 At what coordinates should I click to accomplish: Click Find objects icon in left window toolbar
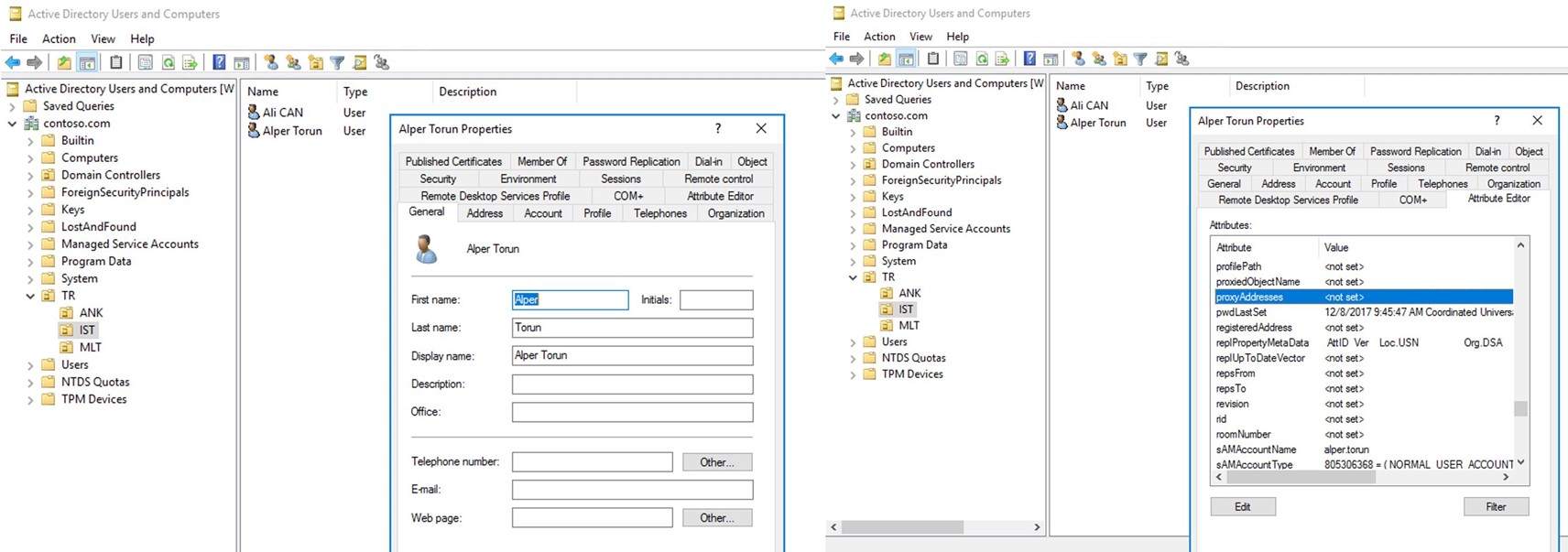(360, 62)
